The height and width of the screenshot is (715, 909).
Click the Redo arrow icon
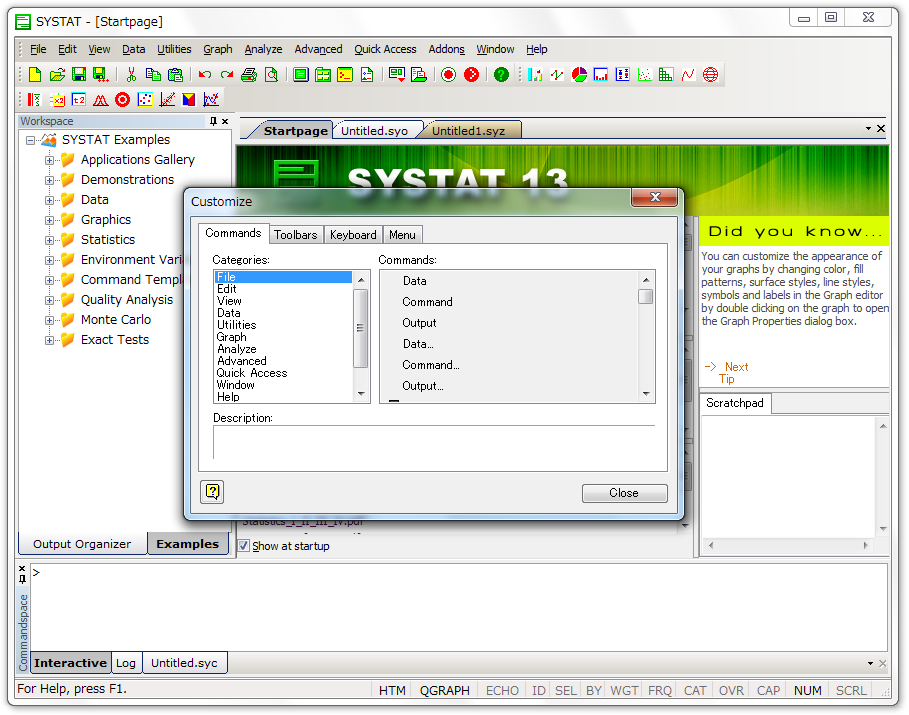pos(227,75)
